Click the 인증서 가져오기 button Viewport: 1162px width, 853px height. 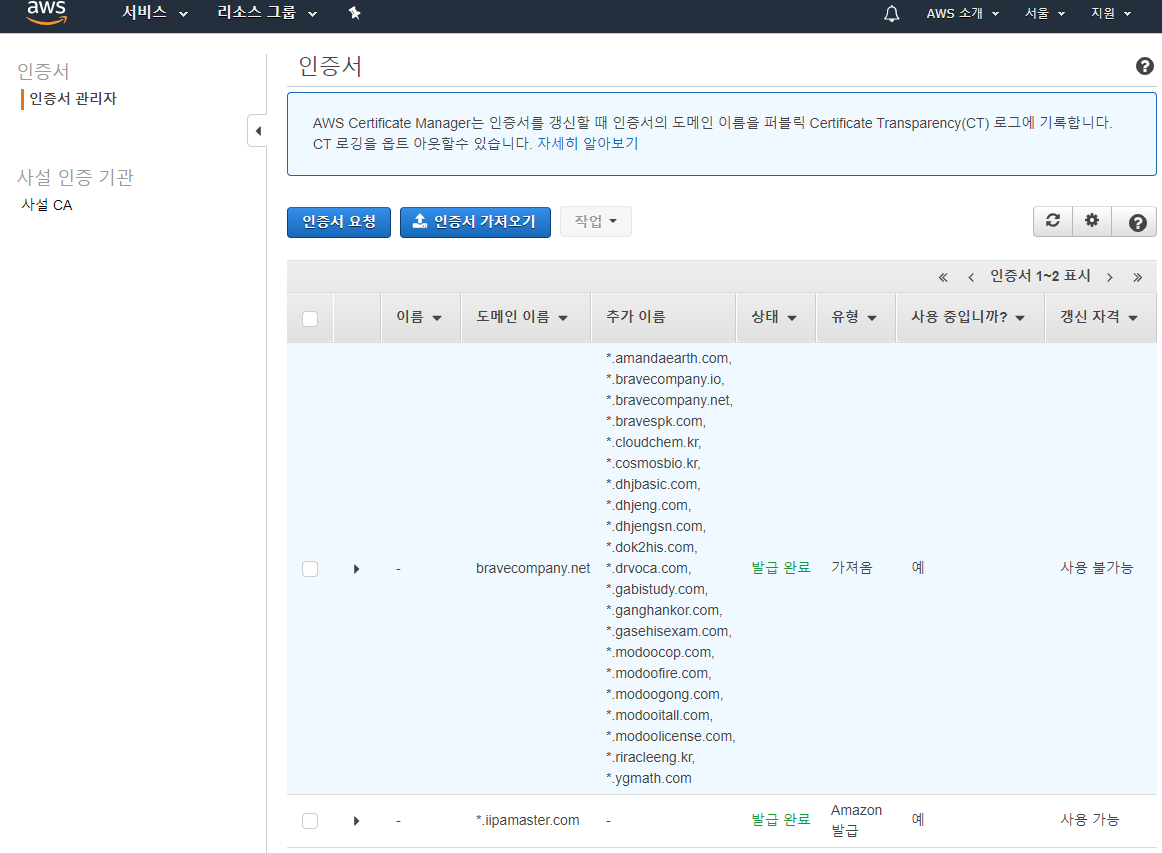(x=475, y=222)
